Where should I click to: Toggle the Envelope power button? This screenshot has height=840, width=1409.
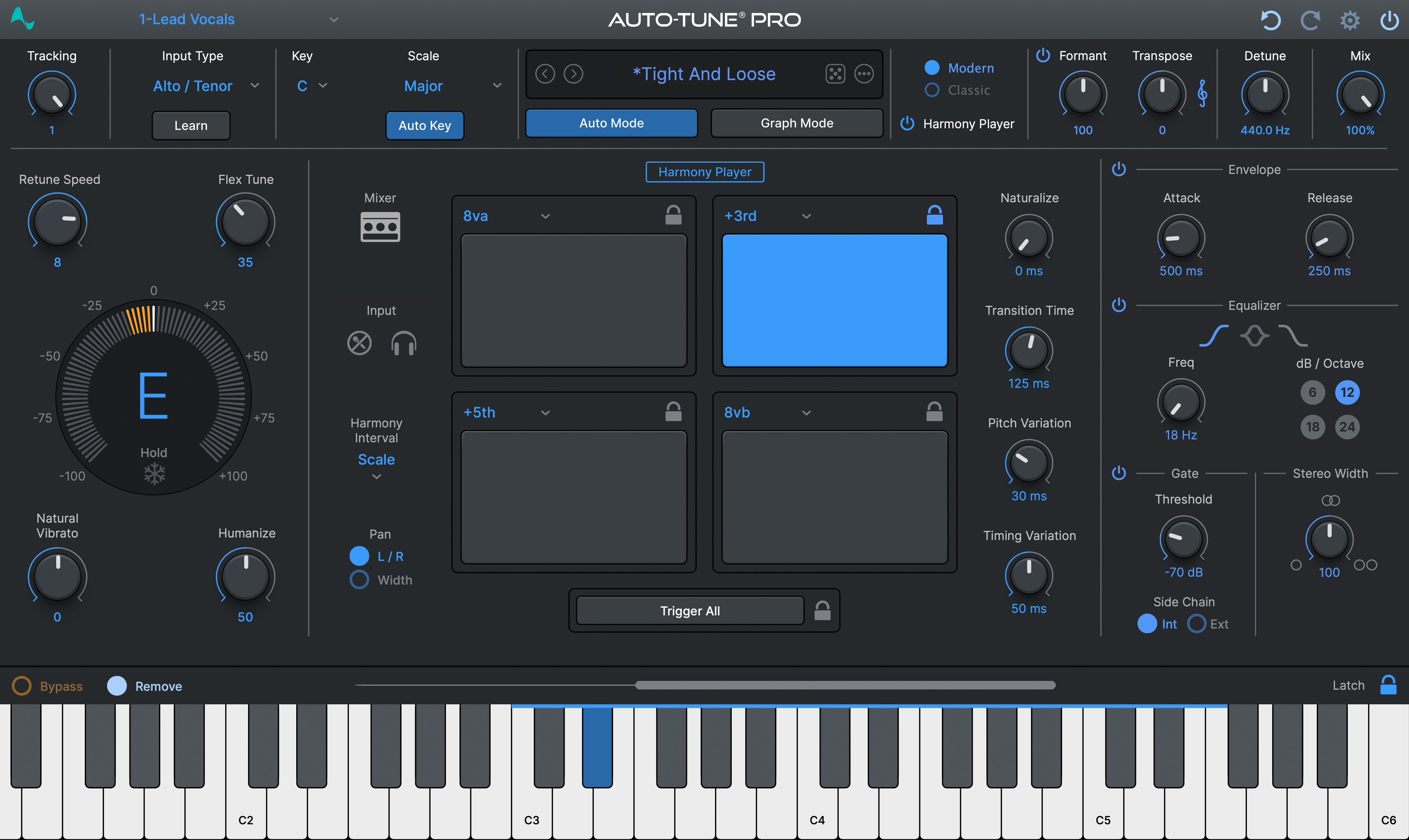click(x=1119, y=169)
